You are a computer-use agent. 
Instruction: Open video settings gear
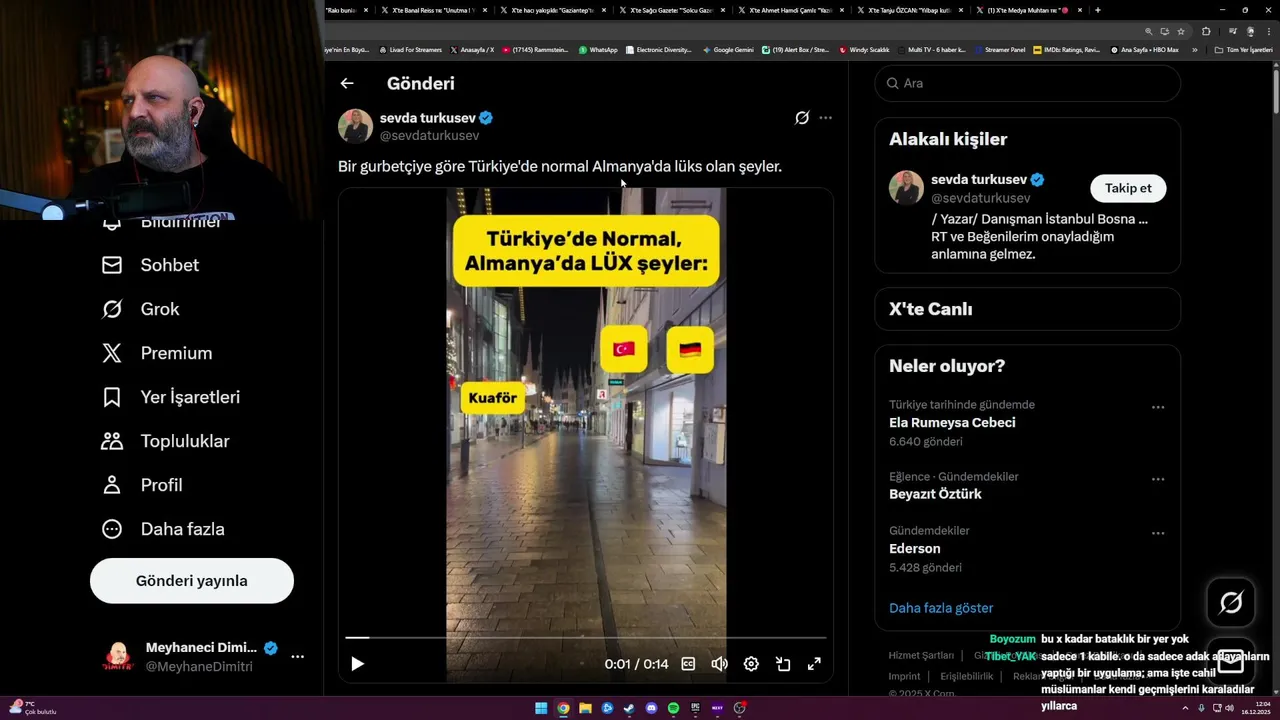click(751, 664)
